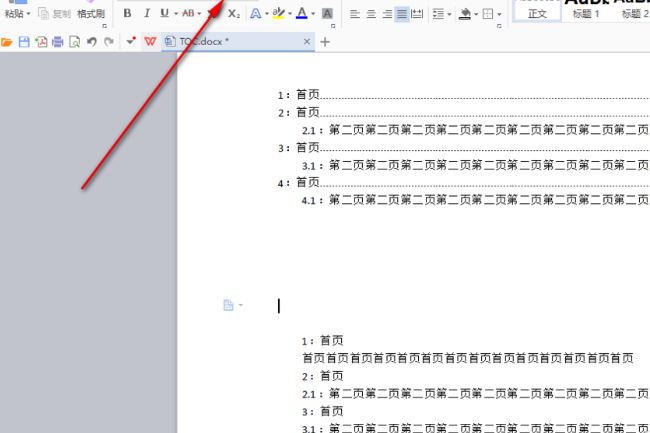The width and height of the screenshot is (650, 433).
Task: Click TOC entry '4.1：第二页'
Action: coord(475,200)
